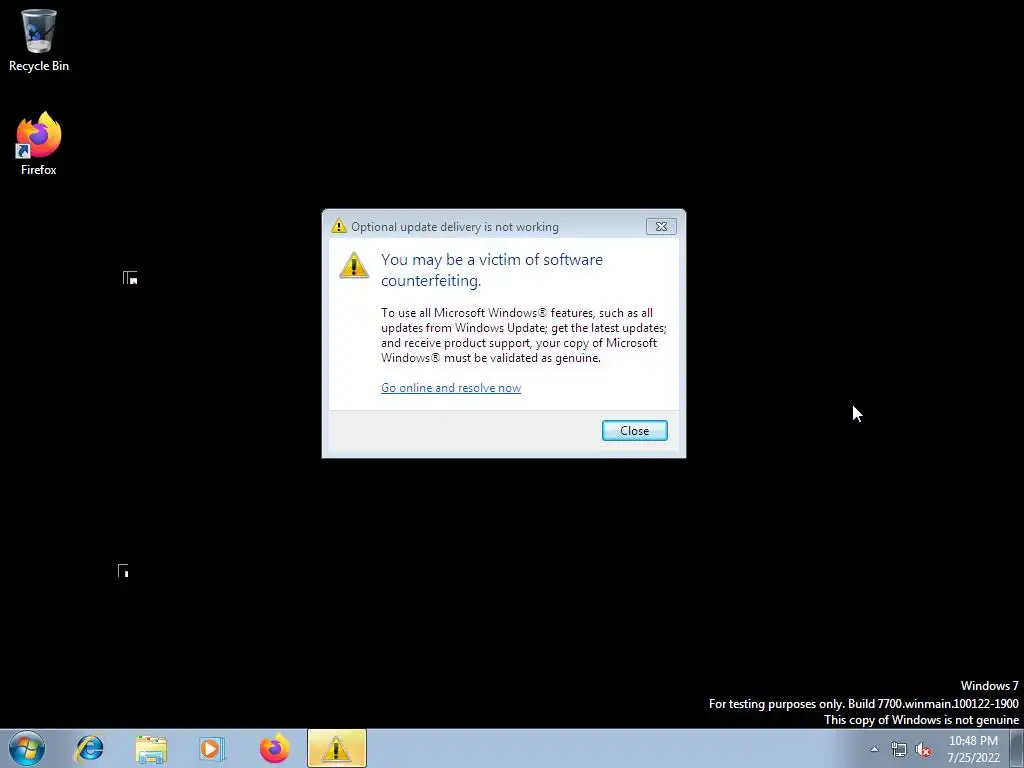Click the victim of software counterfeiting heading
Viewport: 1024px width, 768px height.
click(x=492, y=270)
